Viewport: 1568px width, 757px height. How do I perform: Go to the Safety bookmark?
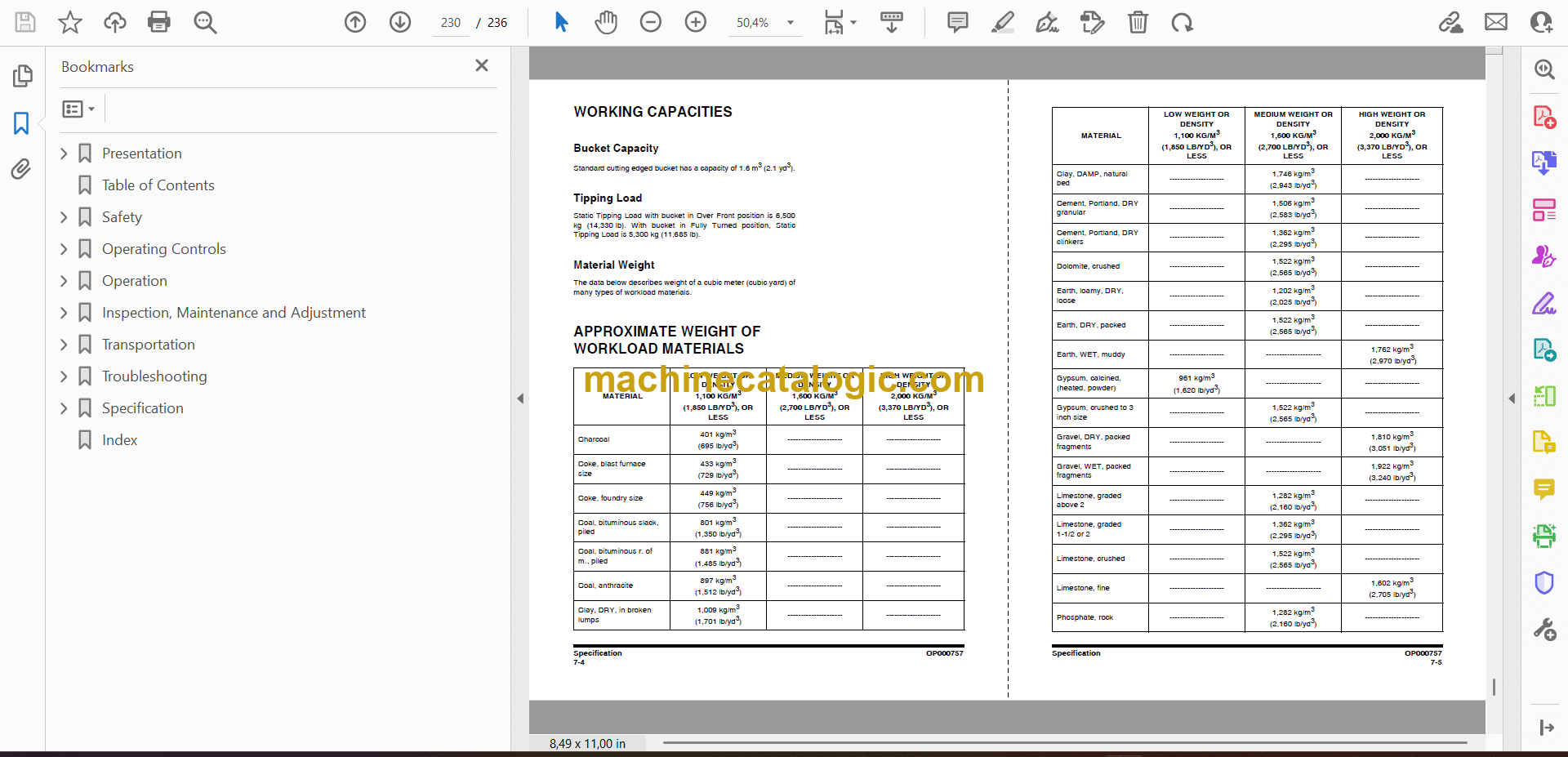point(122,217)
